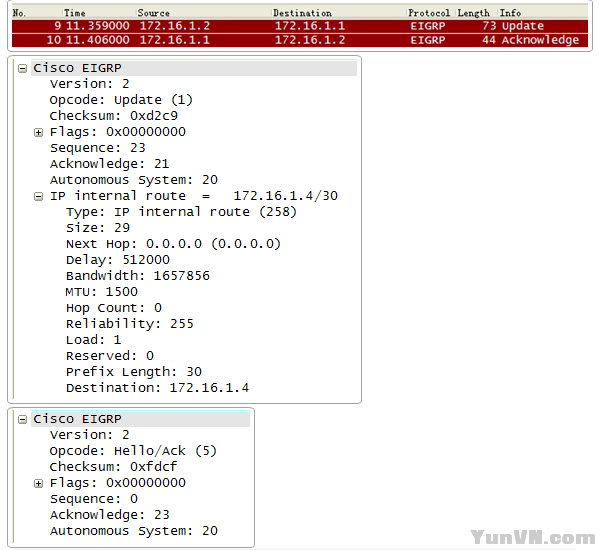The image size is (599, 550).
Task: Select 'MTU: 1500' line
Action: click(102, 292)
